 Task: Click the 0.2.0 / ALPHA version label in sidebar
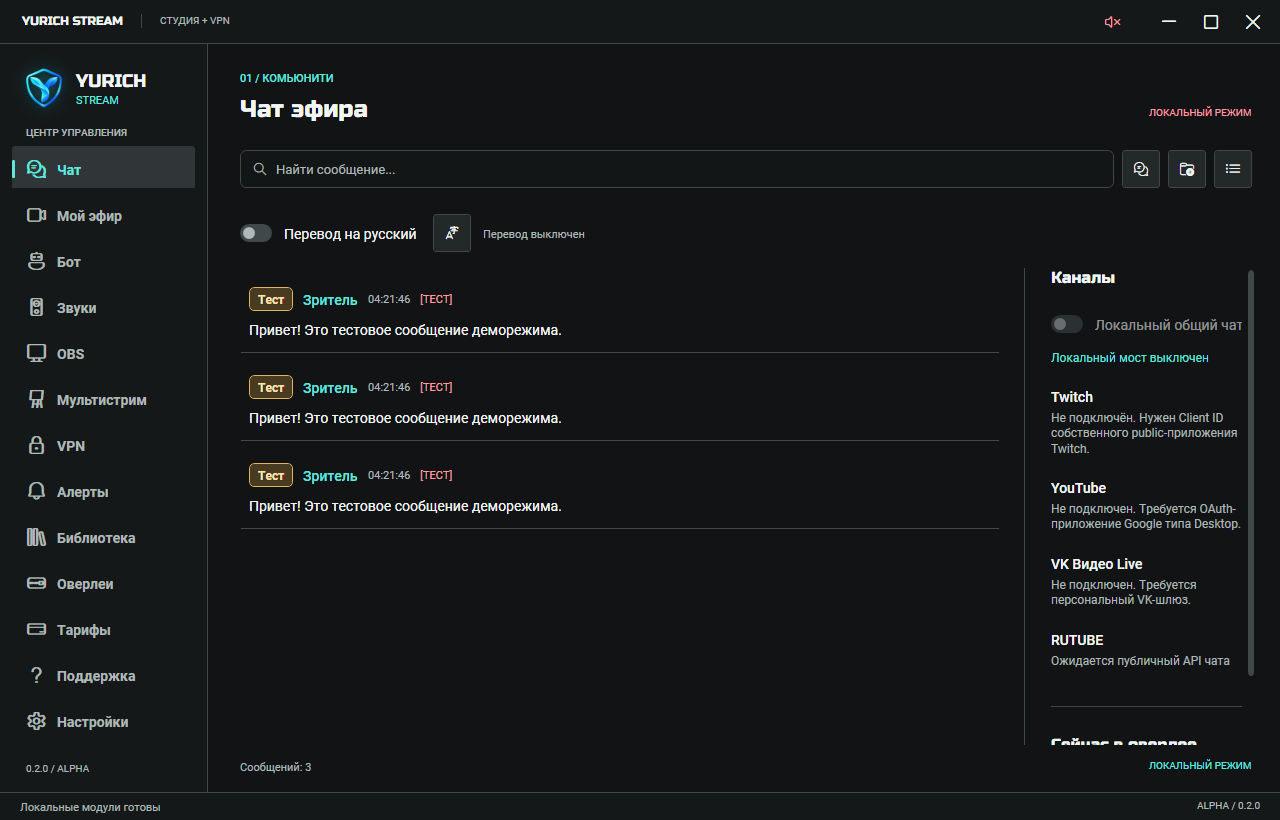(57, 769)
